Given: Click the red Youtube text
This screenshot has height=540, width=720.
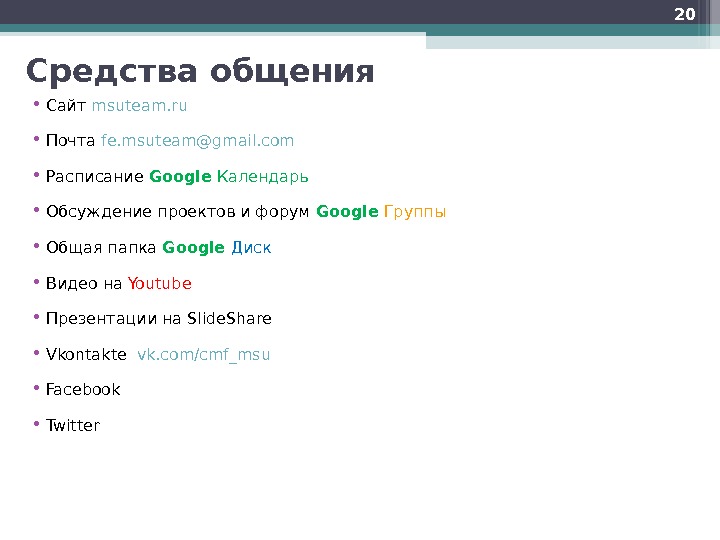Looking at the screenshot, I should click(159, 283).
